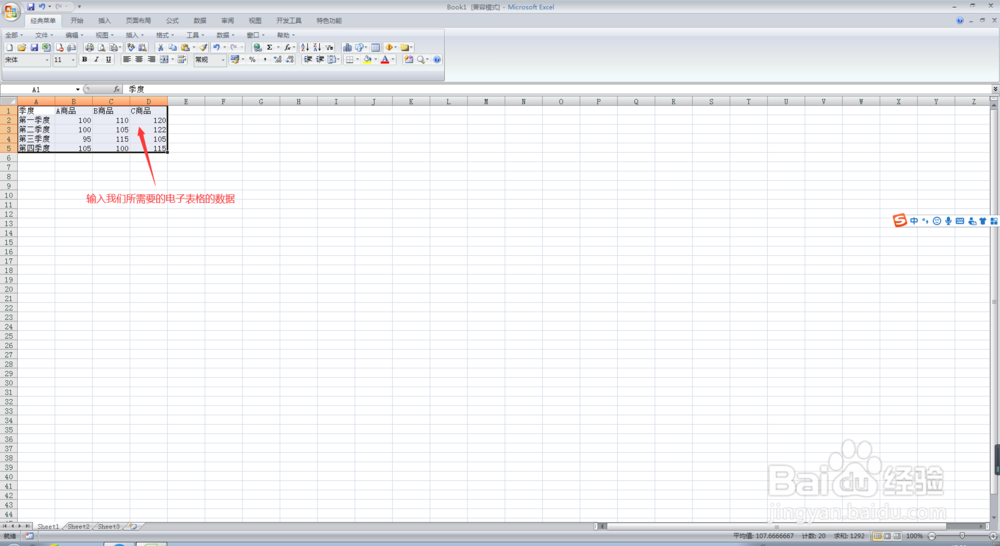Click the Undo arrow in the classic toolbar
This screenshot has width=1000, height=546.
pyautogui.click(x=216, y=47)
